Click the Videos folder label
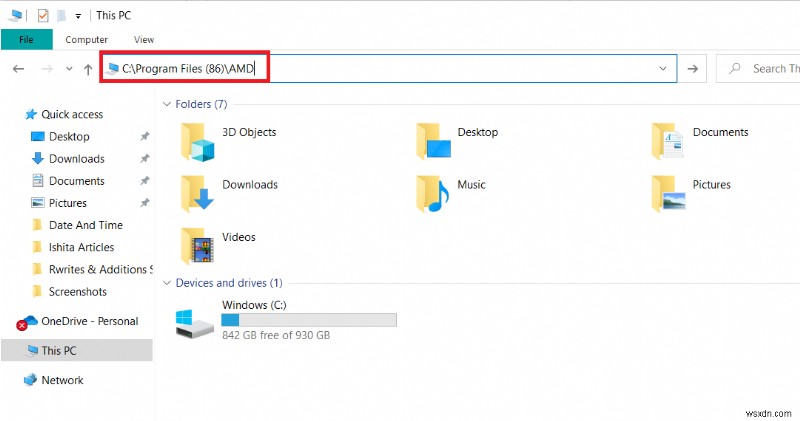800x421 pixels. (x=239, y=237)
